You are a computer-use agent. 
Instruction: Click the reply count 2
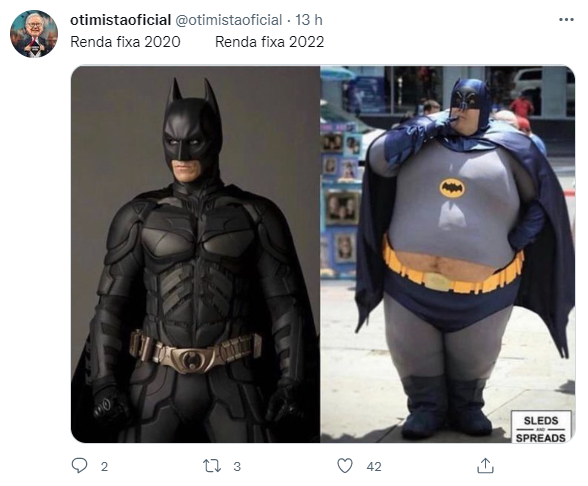tap(104, 466)
